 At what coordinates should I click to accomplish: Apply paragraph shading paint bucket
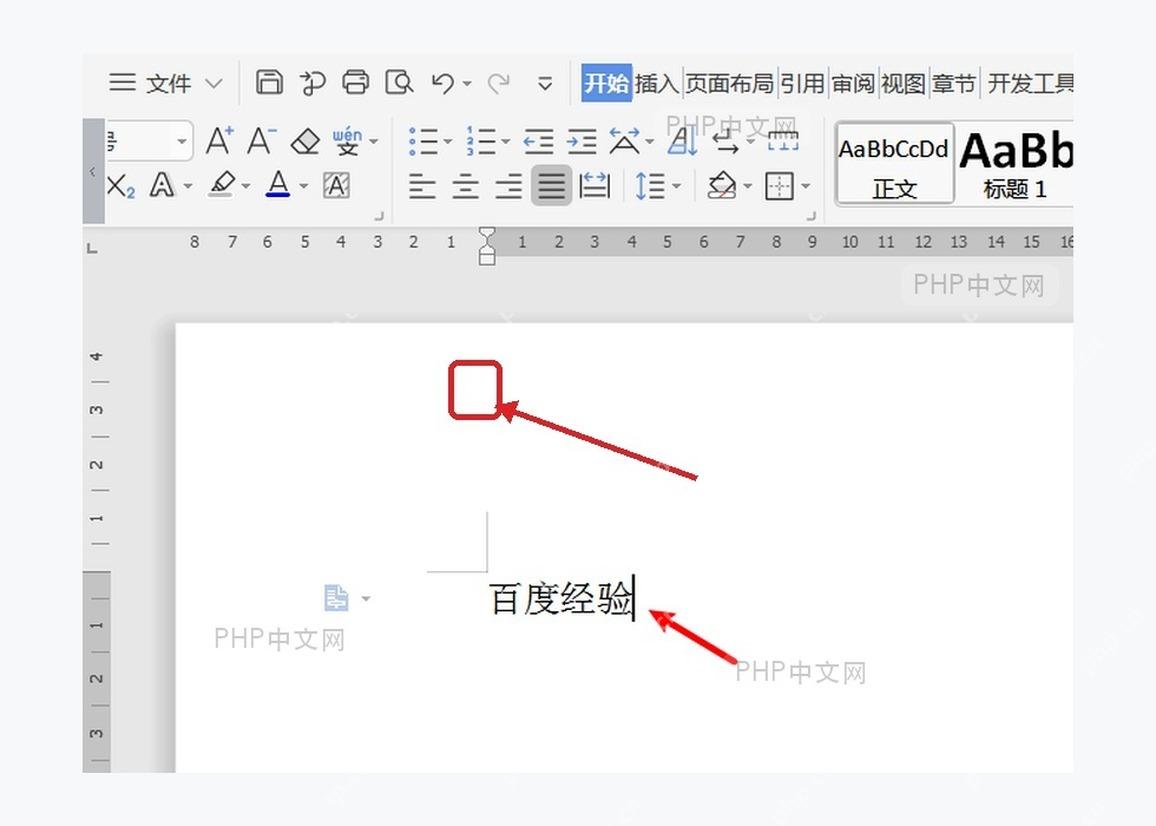tap(722, 185)
